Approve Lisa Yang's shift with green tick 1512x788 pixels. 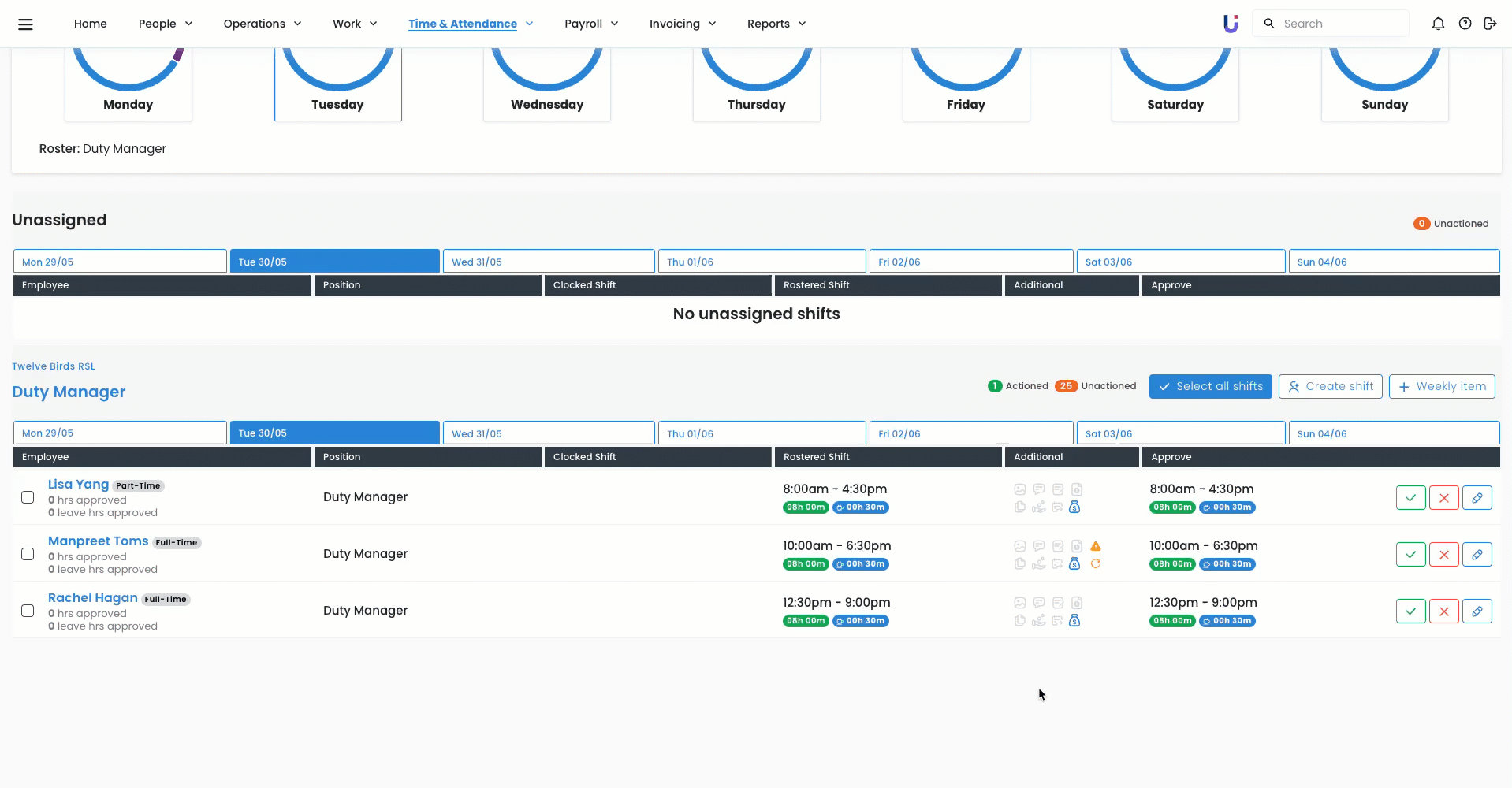(x=1410, y=498)
